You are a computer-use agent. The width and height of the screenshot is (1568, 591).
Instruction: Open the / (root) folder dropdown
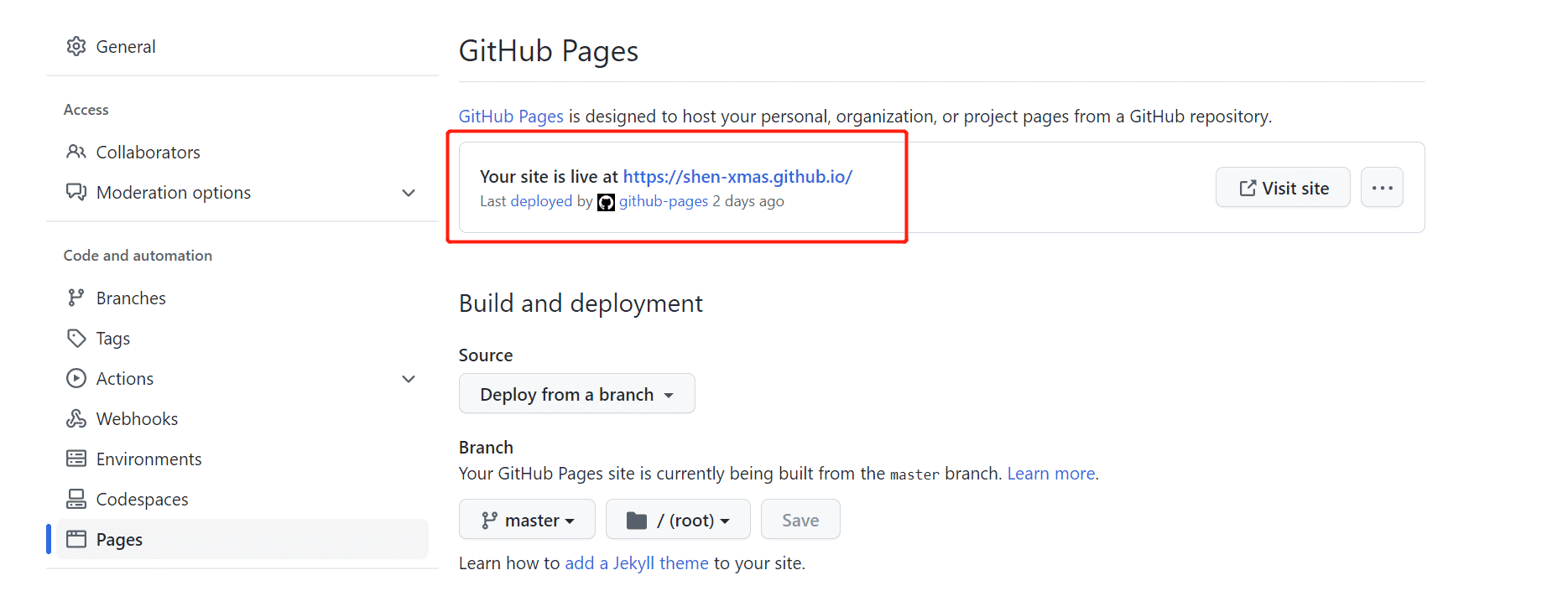point(678,520)
